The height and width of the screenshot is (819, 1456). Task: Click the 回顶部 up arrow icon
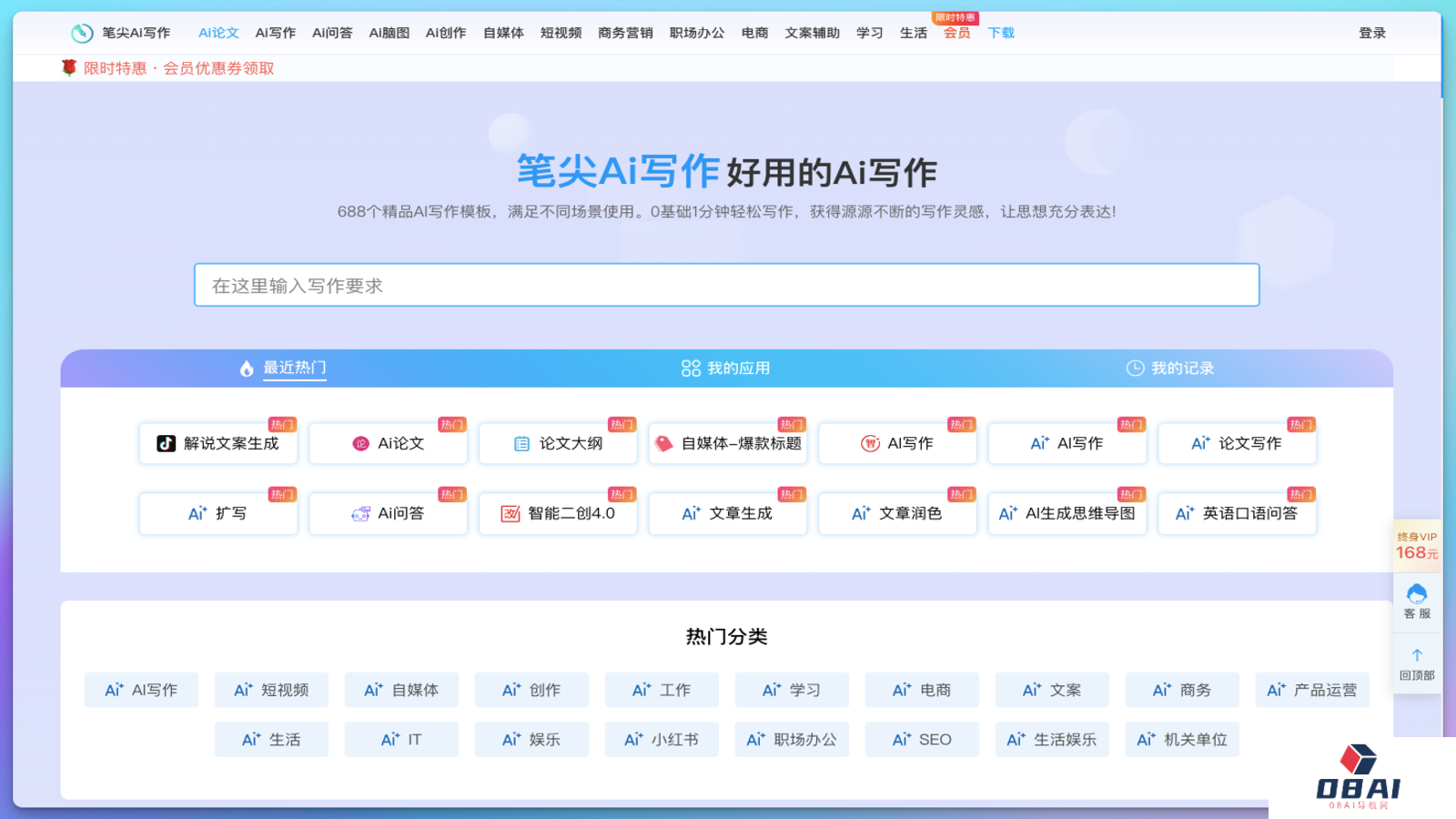coord(1417,655)
